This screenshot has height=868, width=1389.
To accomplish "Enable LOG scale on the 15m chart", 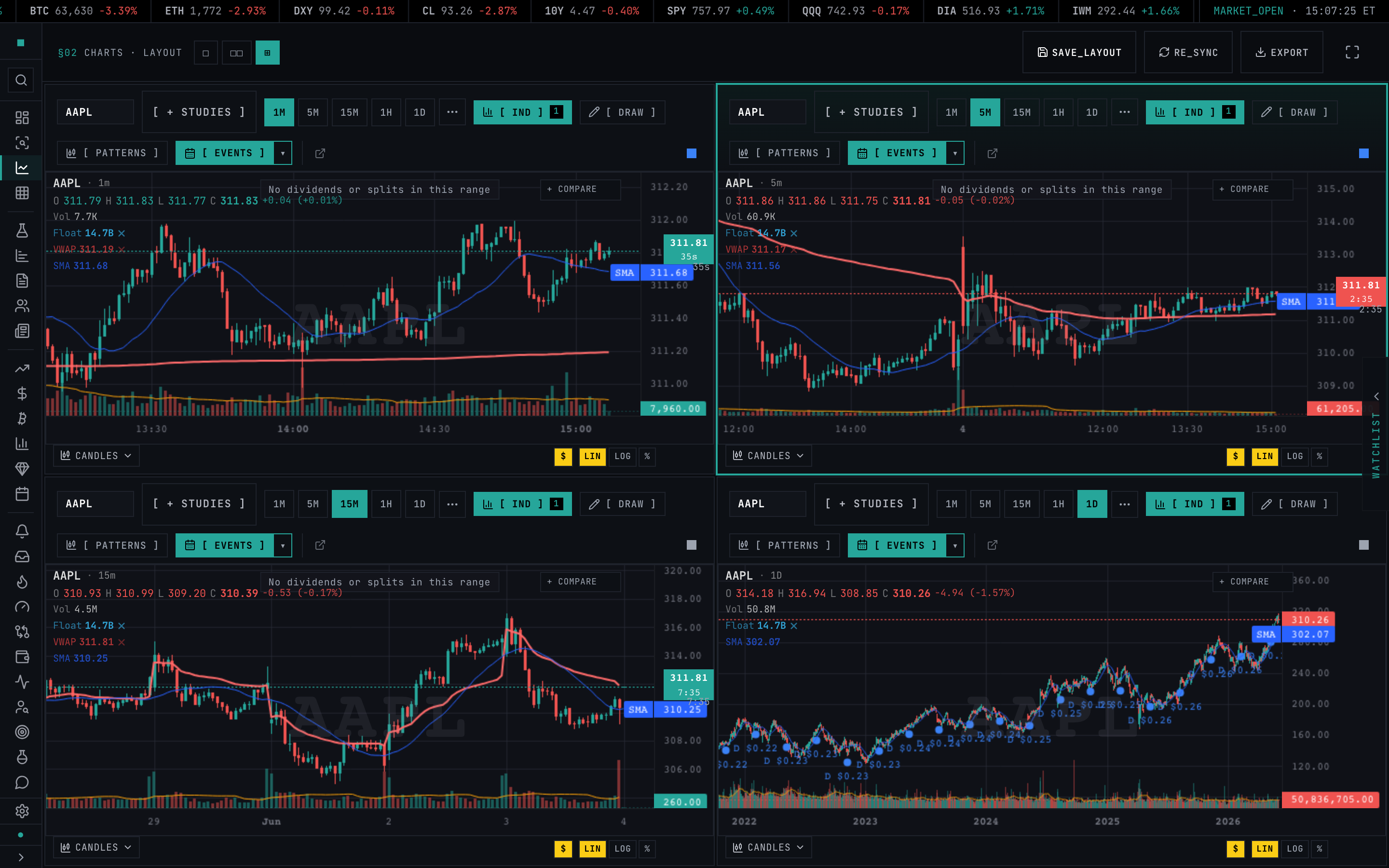I will pos(623,849).
